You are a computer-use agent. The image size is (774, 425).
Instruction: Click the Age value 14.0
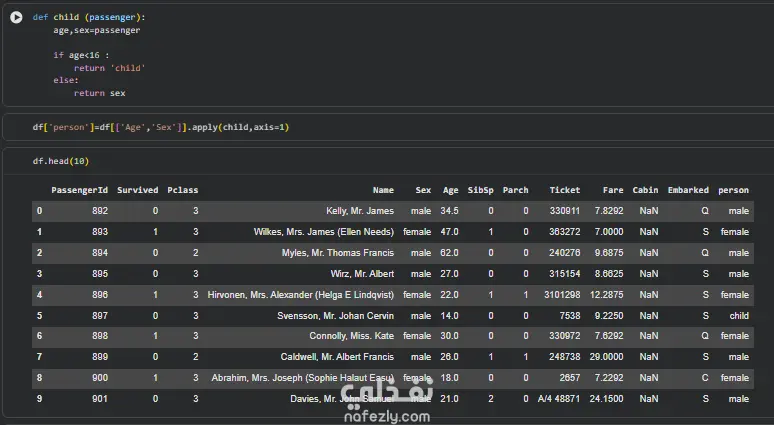coord(449,316)
